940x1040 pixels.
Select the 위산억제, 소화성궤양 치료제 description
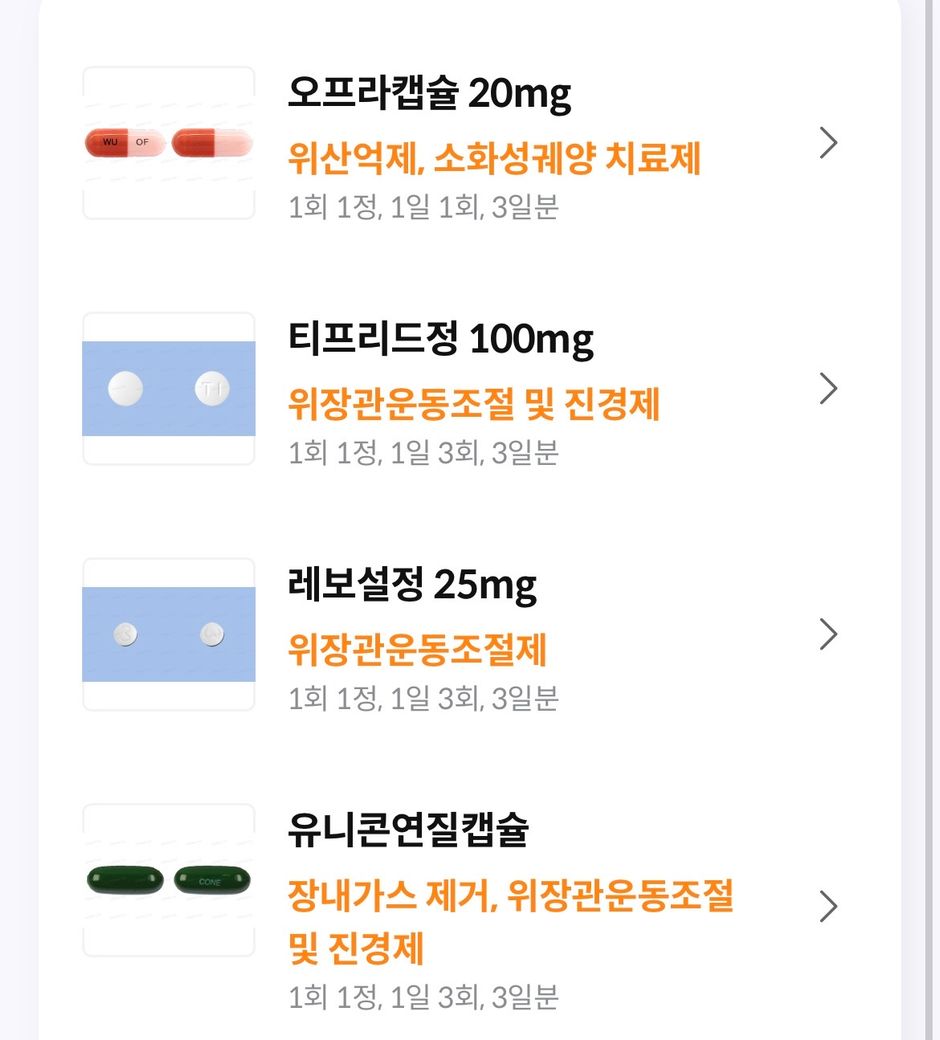[494, 158]
